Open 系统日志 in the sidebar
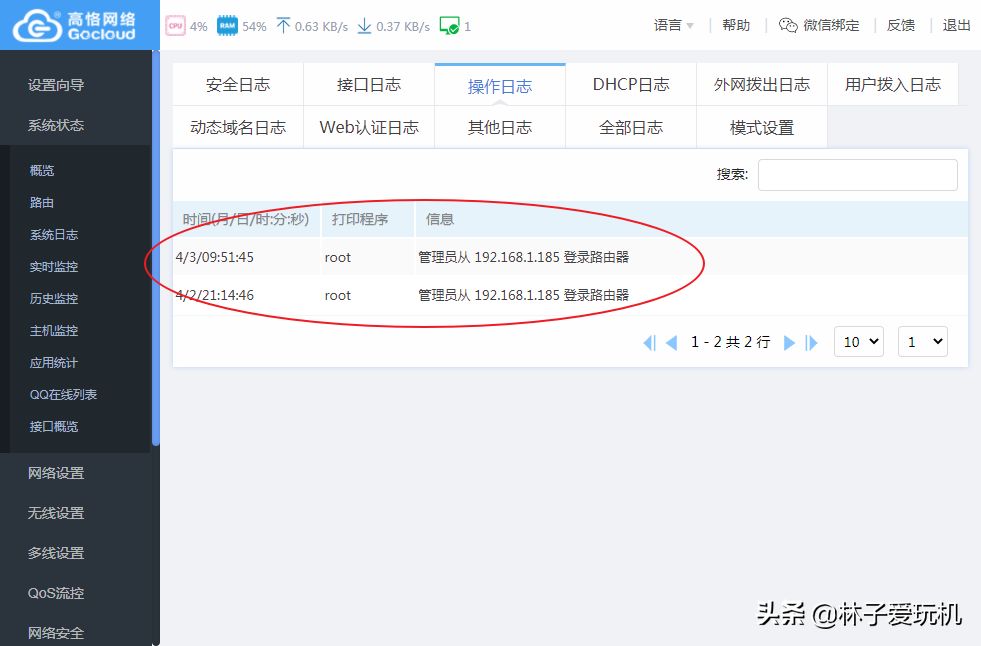This screenshot has height=646, width=981. click(54, 235)
